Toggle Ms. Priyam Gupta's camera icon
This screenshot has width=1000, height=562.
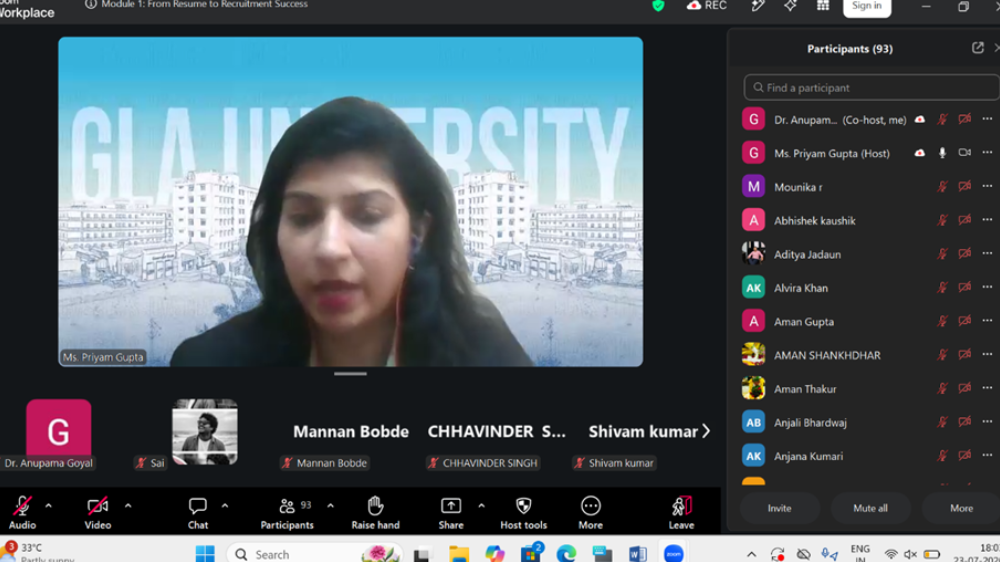(965, 153)
